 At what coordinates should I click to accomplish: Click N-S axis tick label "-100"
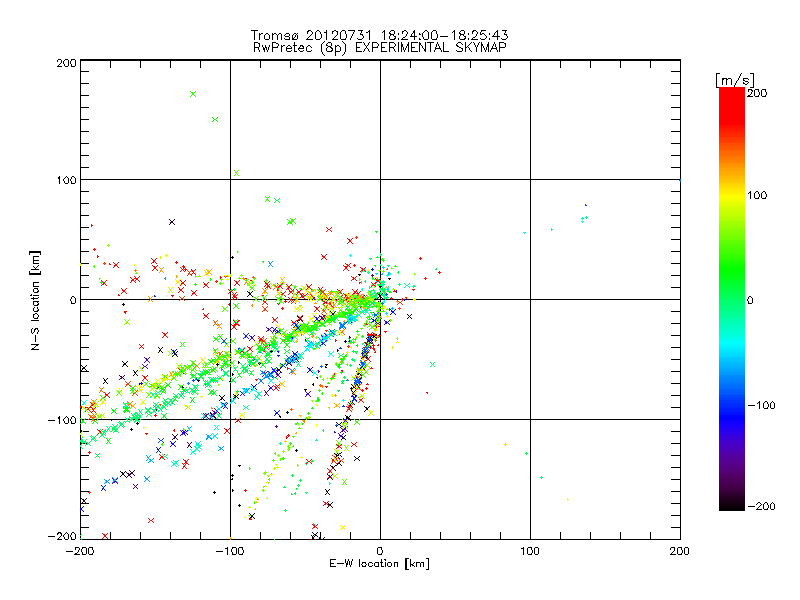62,420
